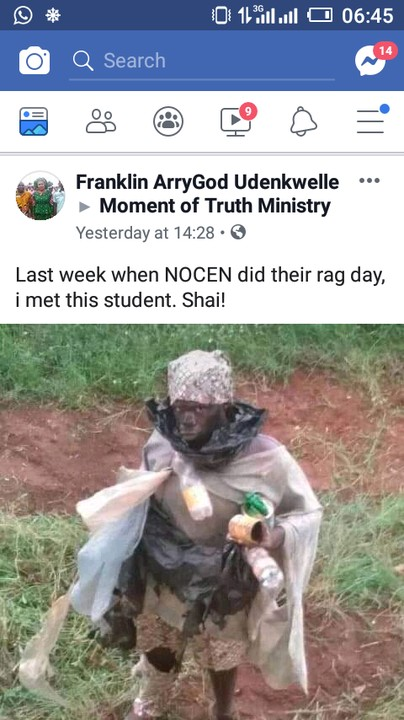The width and height of the screenshot is (404, 720).
Task: Focus the Search input field
Action: (202, 61)
